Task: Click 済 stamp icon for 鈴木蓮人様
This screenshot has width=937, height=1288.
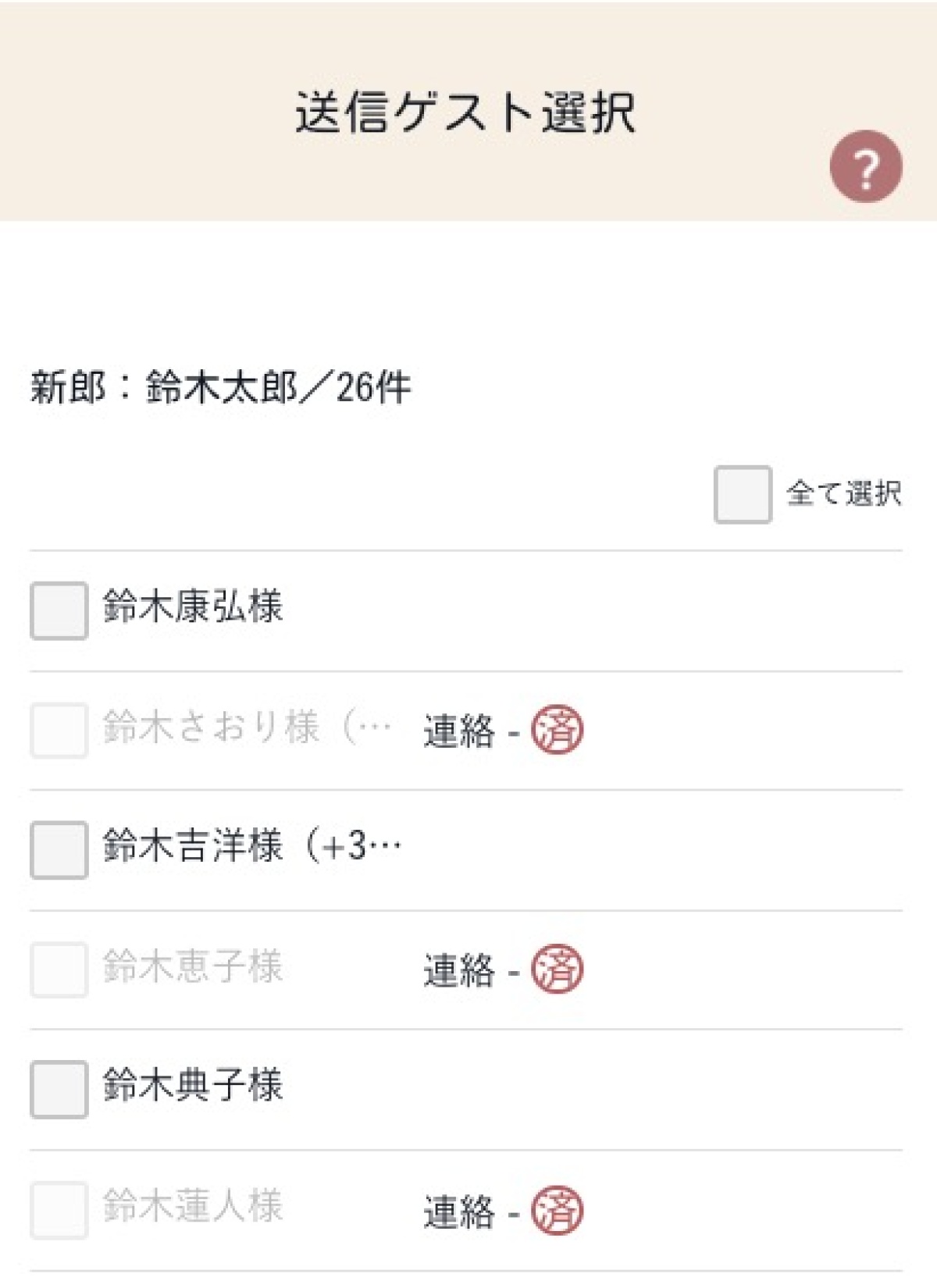Action: coord(557,1210)
